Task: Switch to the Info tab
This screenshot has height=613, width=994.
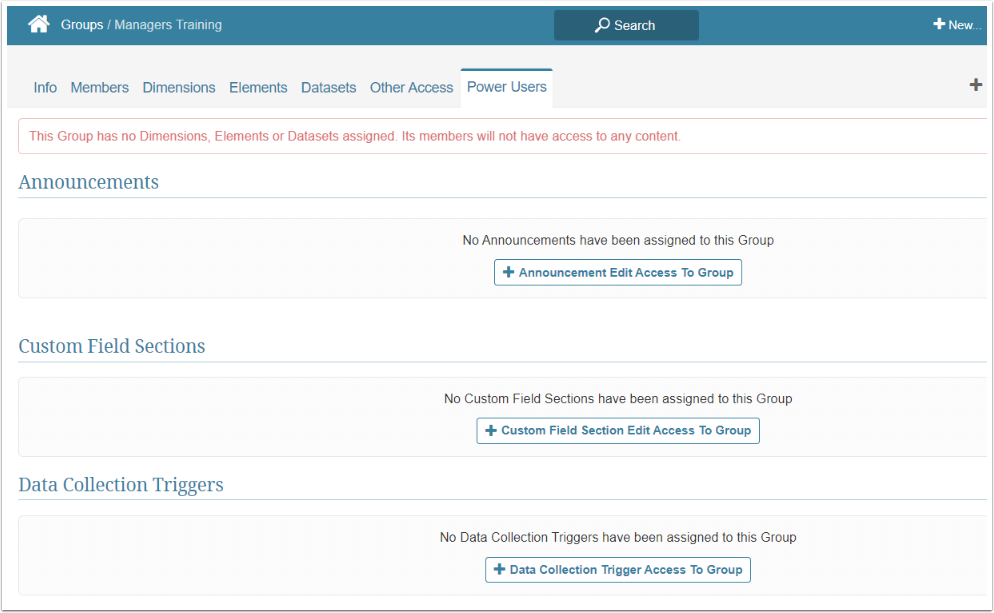Action: click(45, 87)
